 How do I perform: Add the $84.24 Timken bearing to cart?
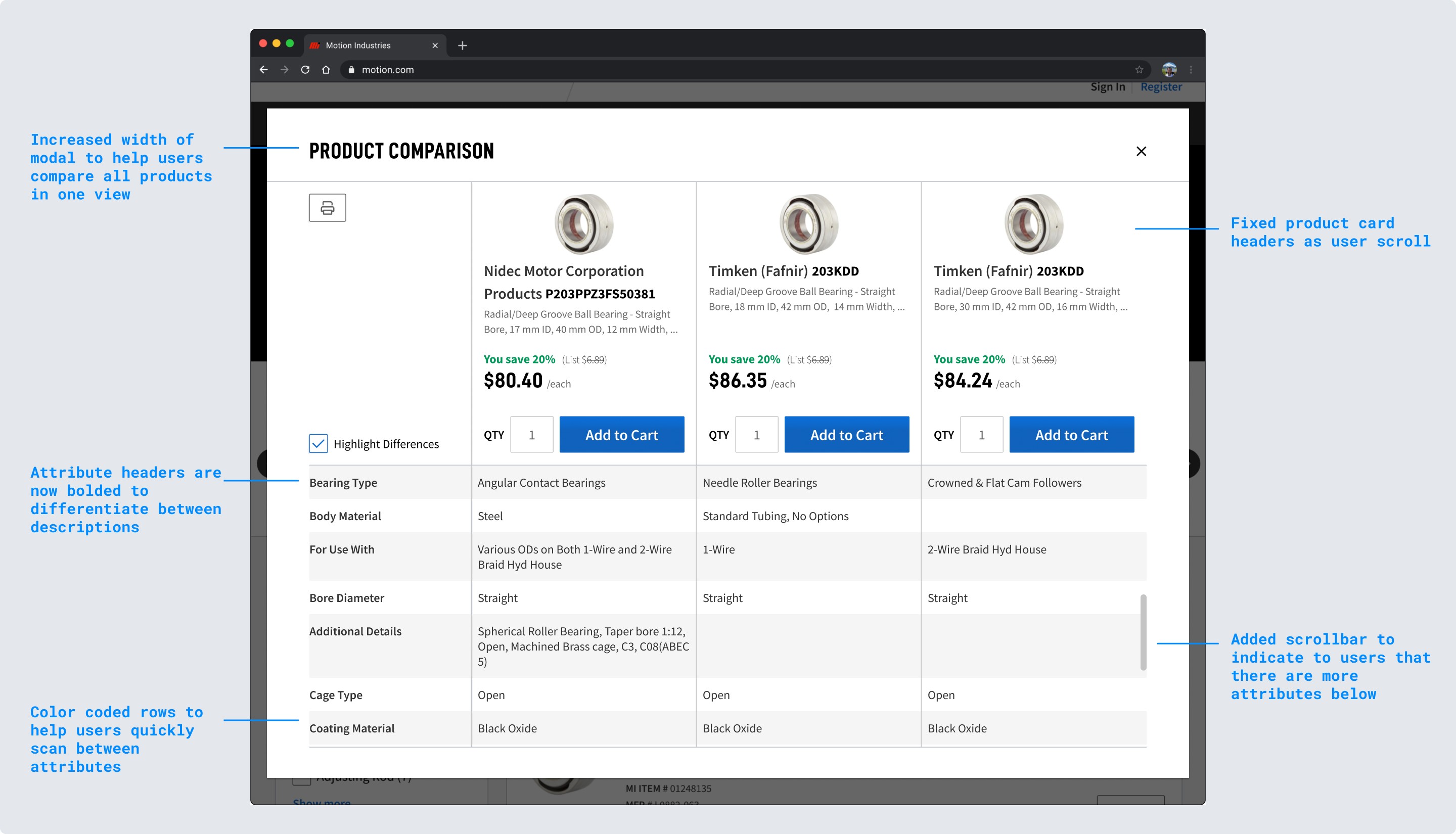point(1071,434)
